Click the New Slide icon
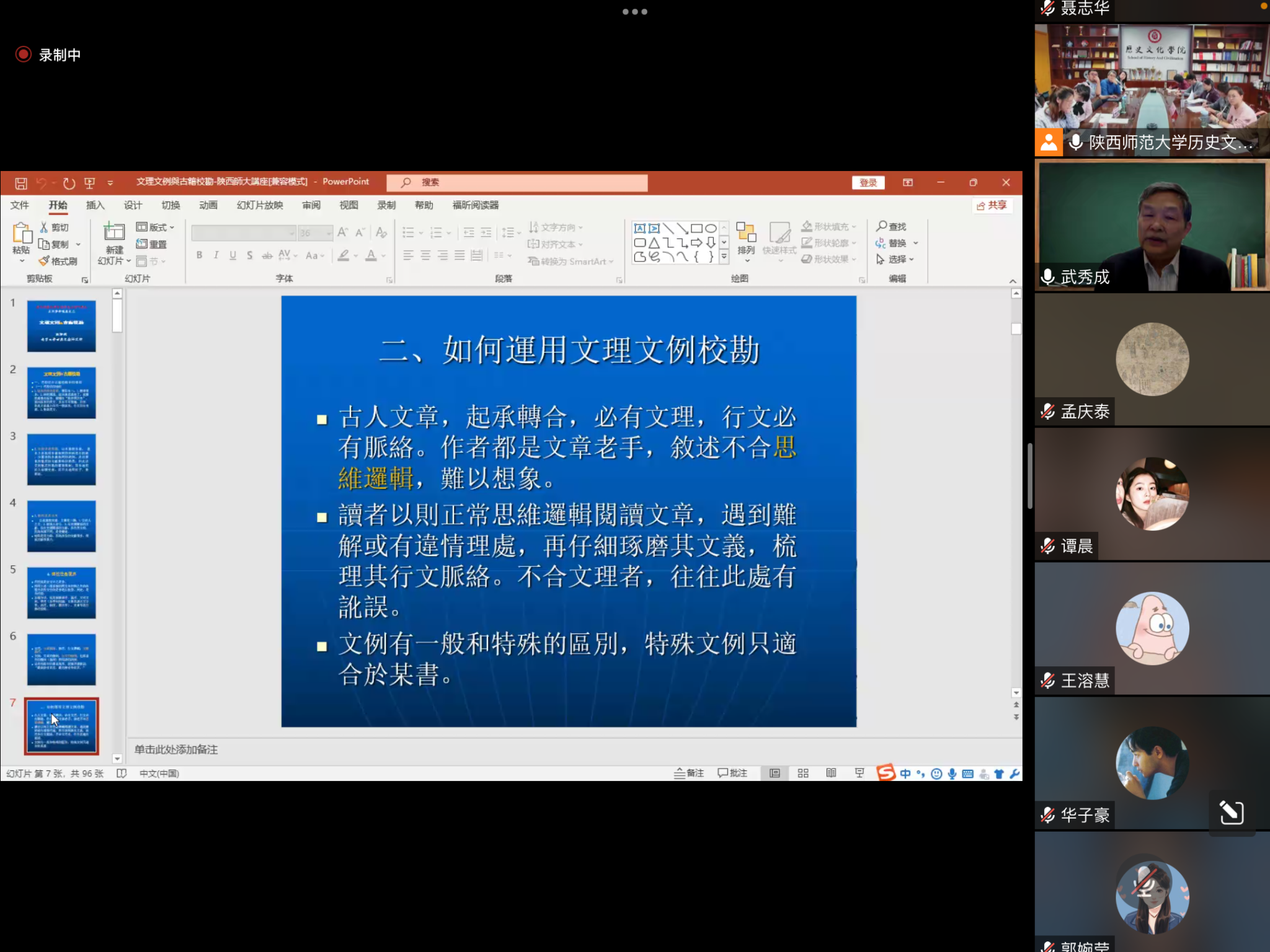The image size is (1270, 952). [114, 232]
